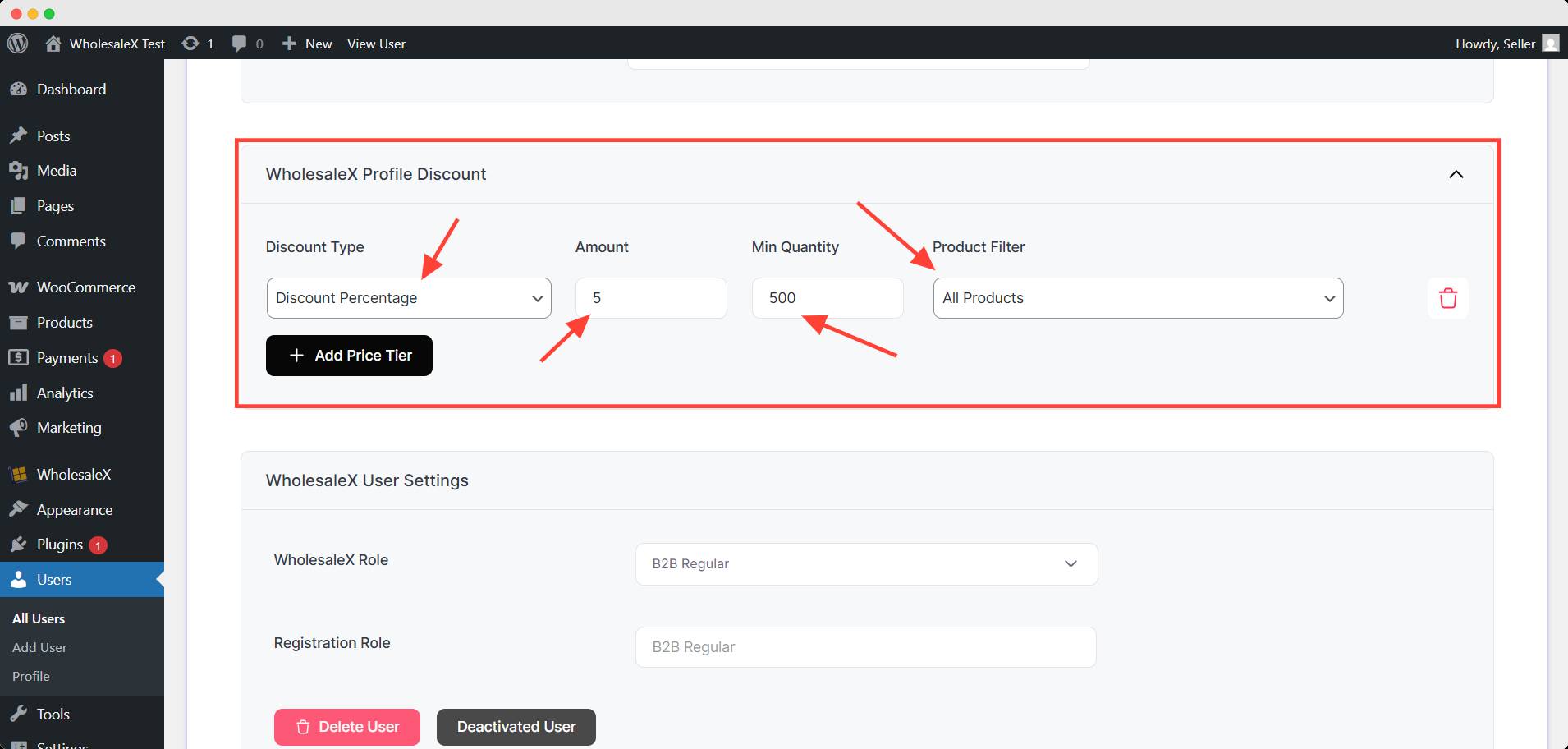The image size is (1568, 749).
Task: Open the WholesaleX Role B2B Regular dropdown
Action: (866, 564)
